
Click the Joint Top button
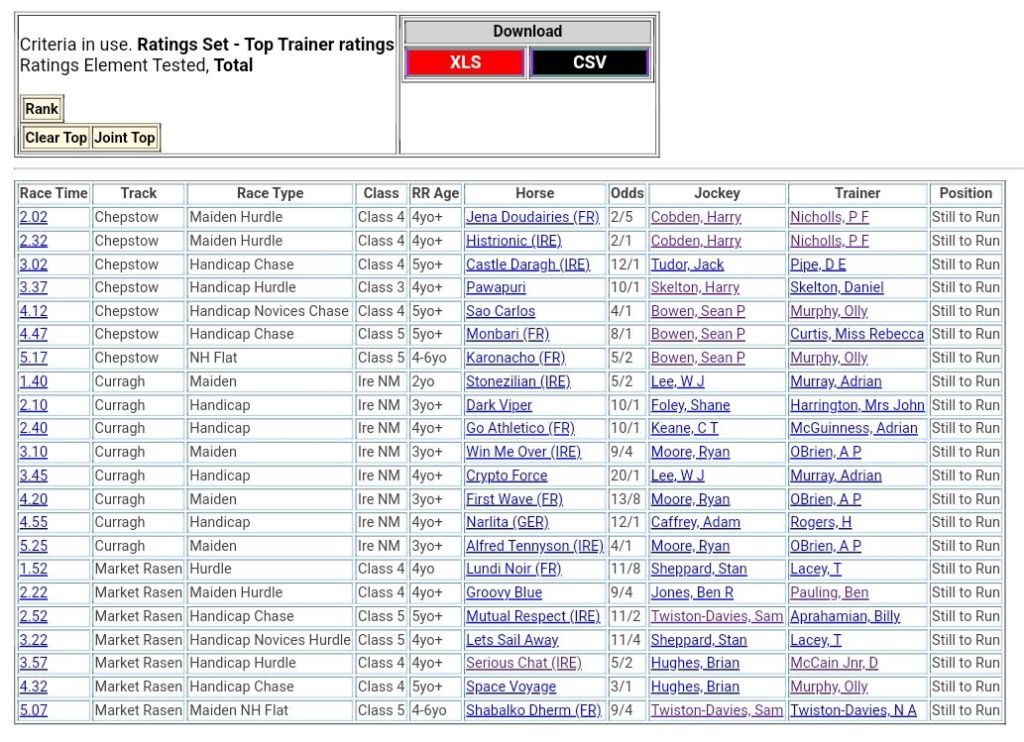[125, 138]
